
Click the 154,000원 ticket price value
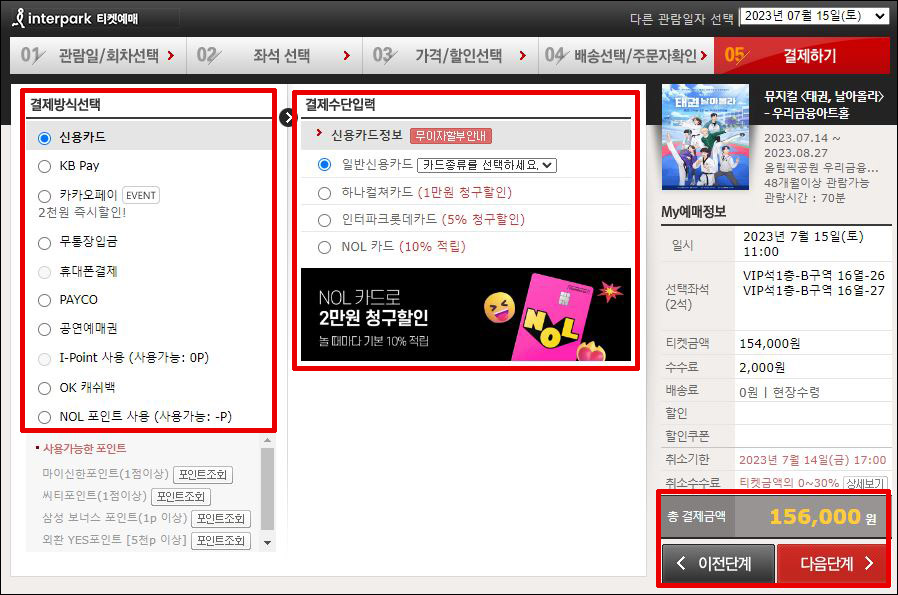coord(770,344)
